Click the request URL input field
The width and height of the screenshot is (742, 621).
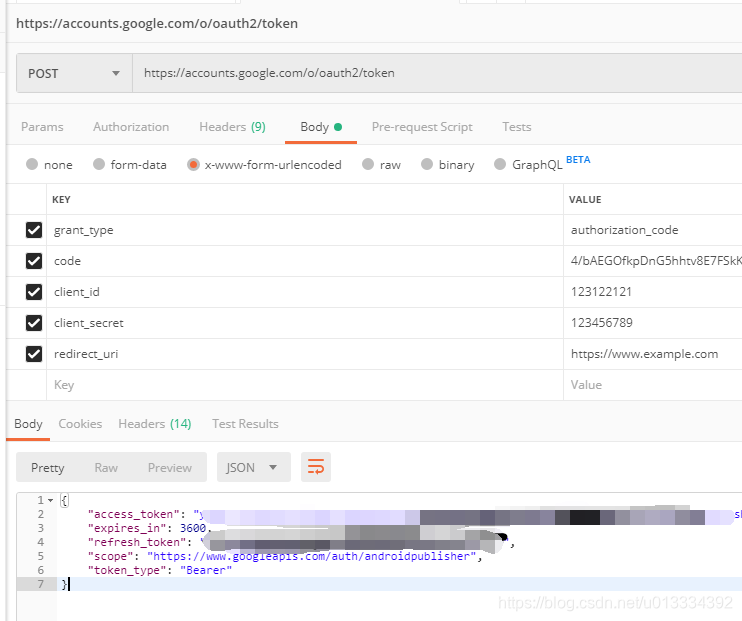tap(437, 73)
